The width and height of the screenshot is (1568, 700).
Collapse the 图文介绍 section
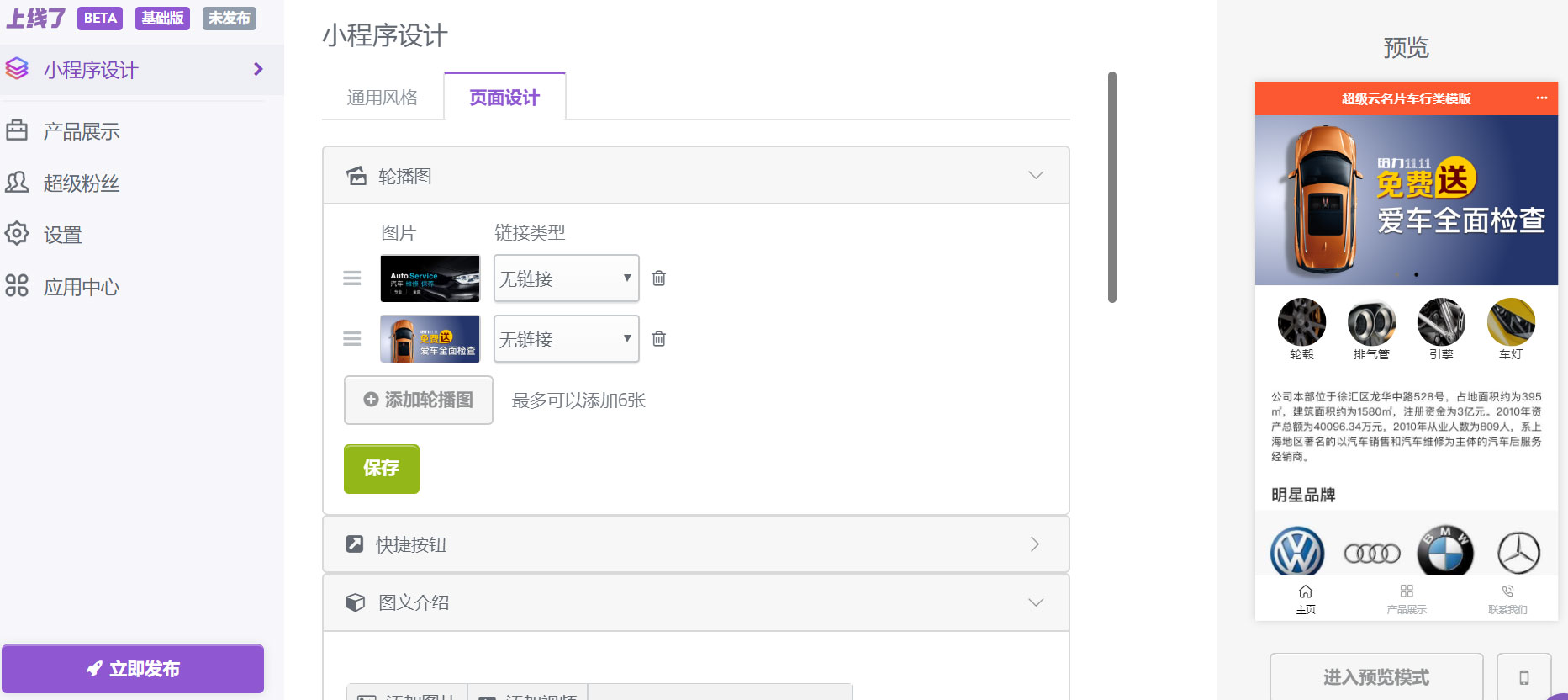[1036, 602]
